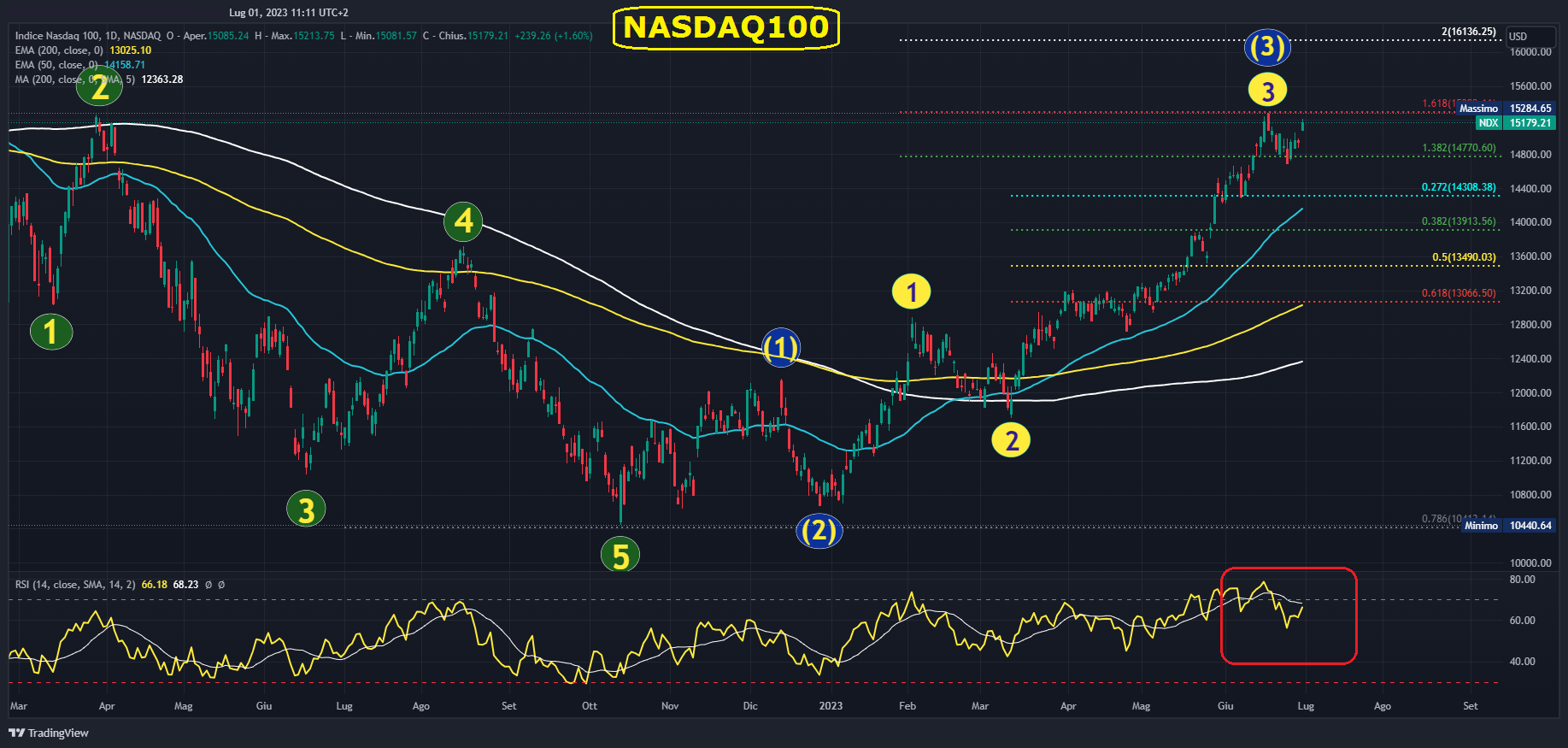Click the 14000.00 price axis label
This screenshot has width=1568, height=748.
pos(1530,222)
